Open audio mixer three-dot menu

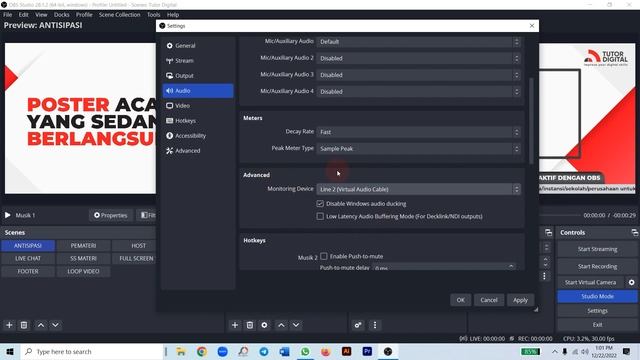coord(375,325)
